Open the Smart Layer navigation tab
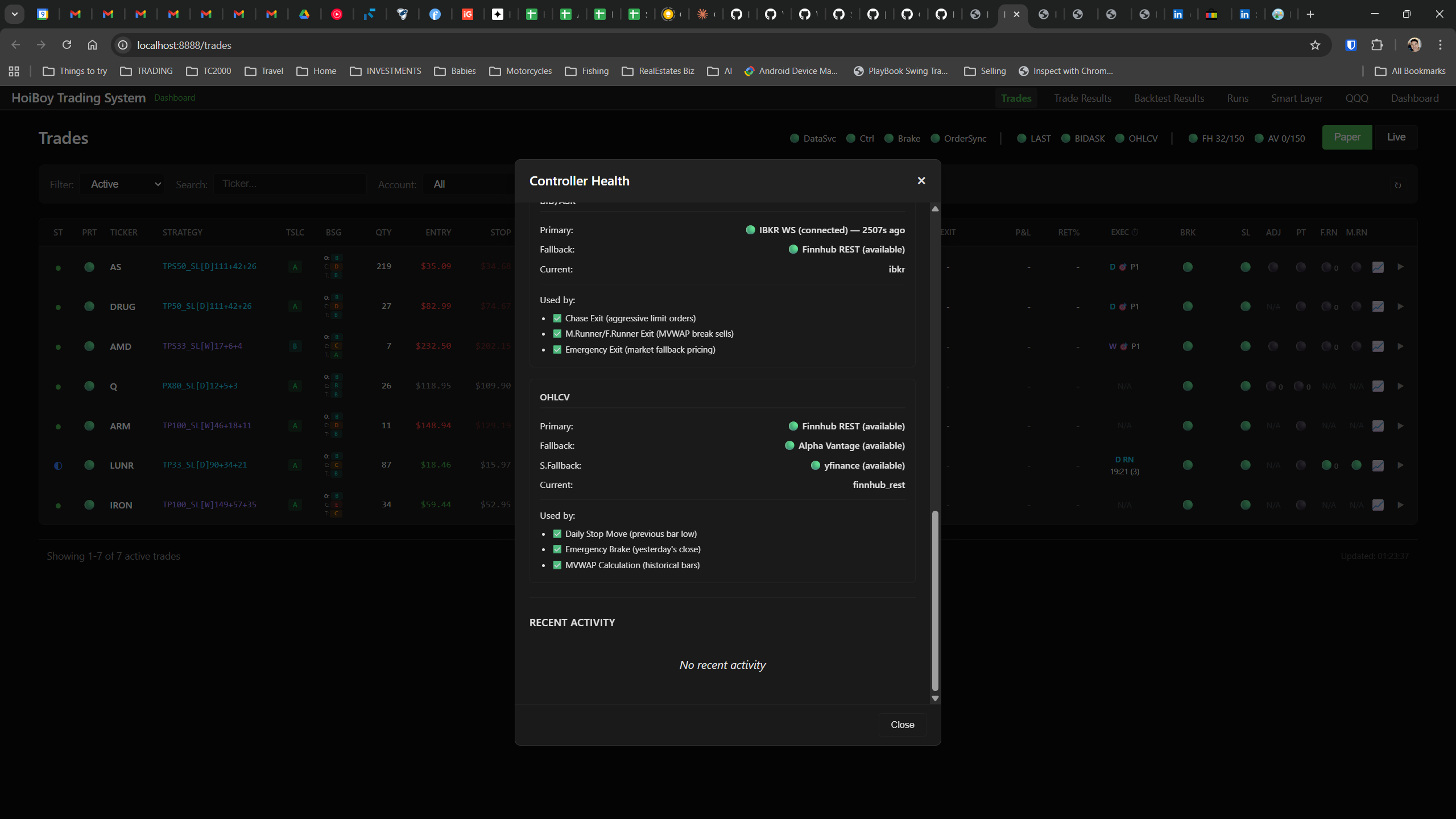This screenshot has width=1456, height=819. click(x=1297, y=98)
